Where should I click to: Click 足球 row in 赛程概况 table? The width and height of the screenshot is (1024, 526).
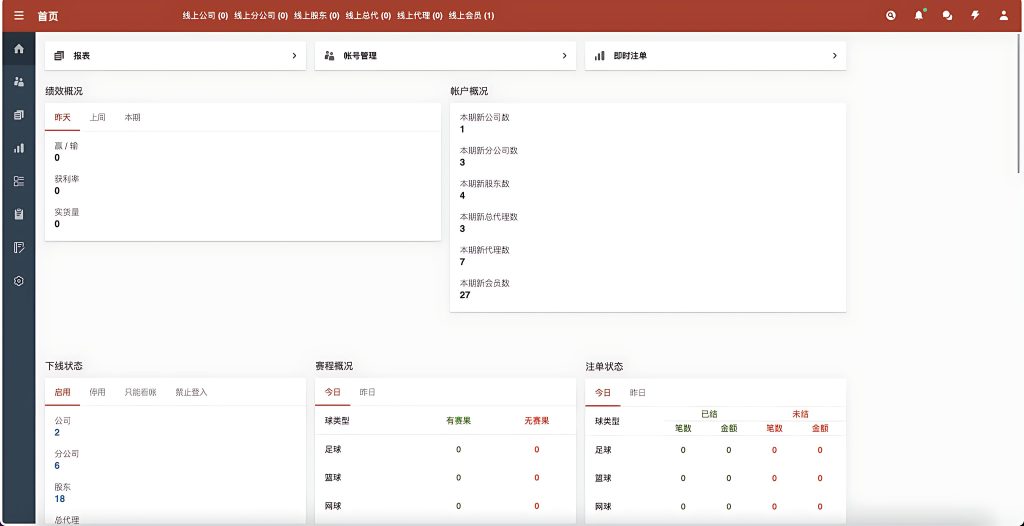(x=445, y=450)
